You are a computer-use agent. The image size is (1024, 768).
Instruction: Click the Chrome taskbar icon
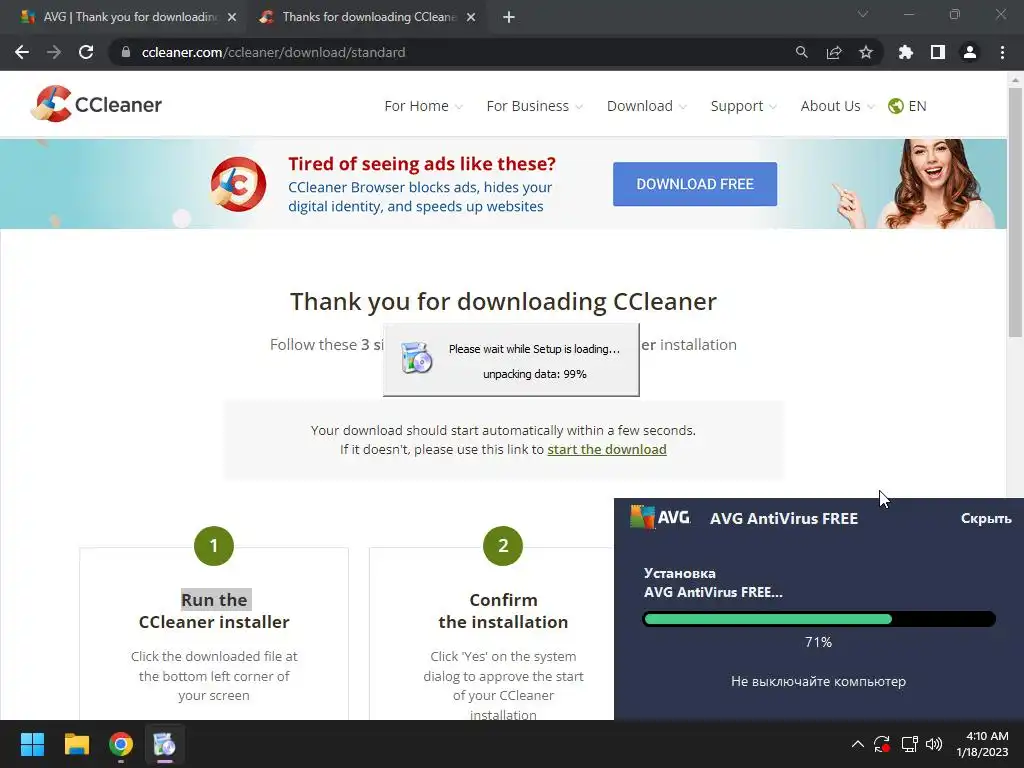point(121,744)
